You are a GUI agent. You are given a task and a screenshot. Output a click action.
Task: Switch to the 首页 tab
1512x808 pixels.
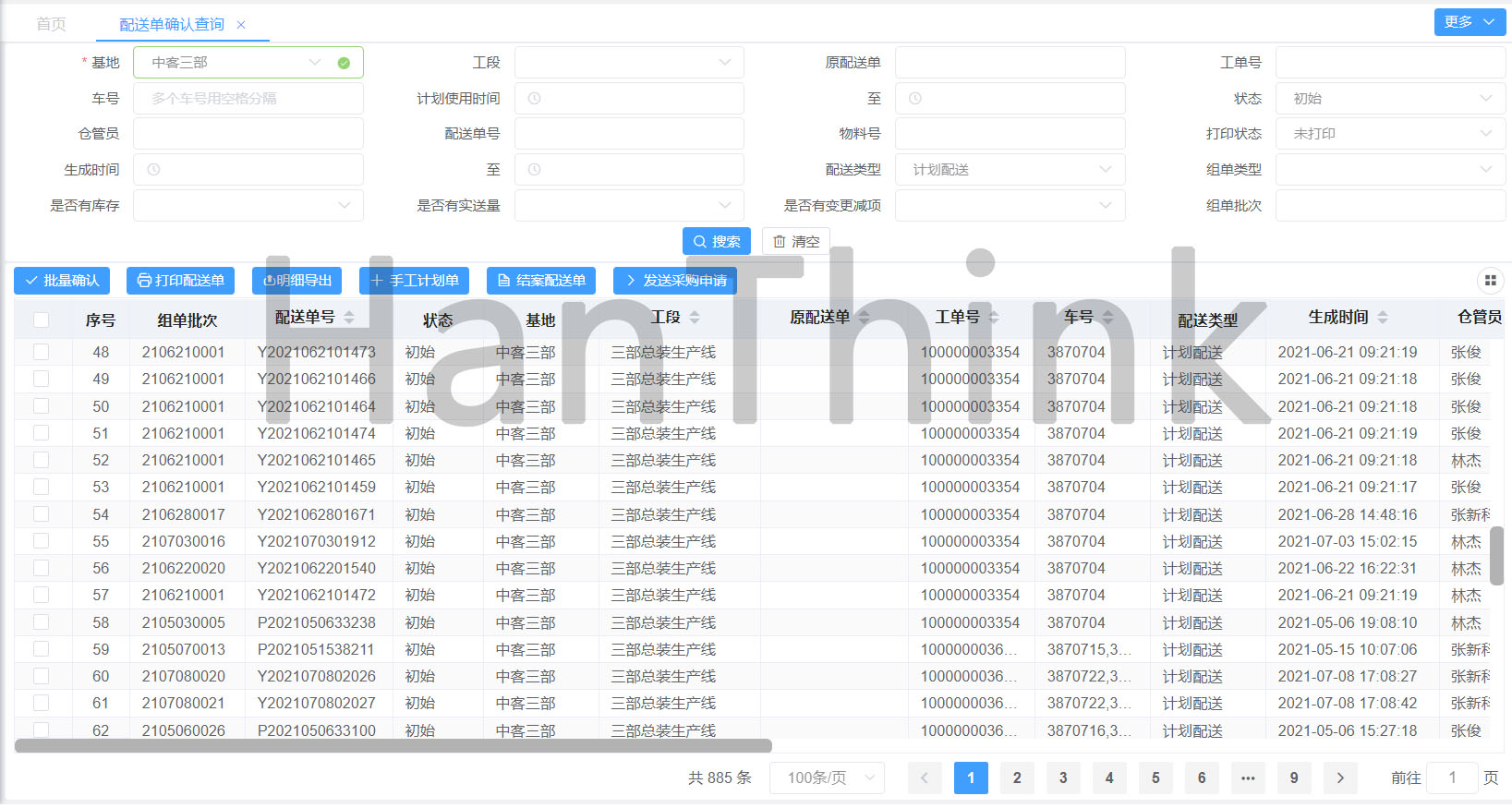51,24
